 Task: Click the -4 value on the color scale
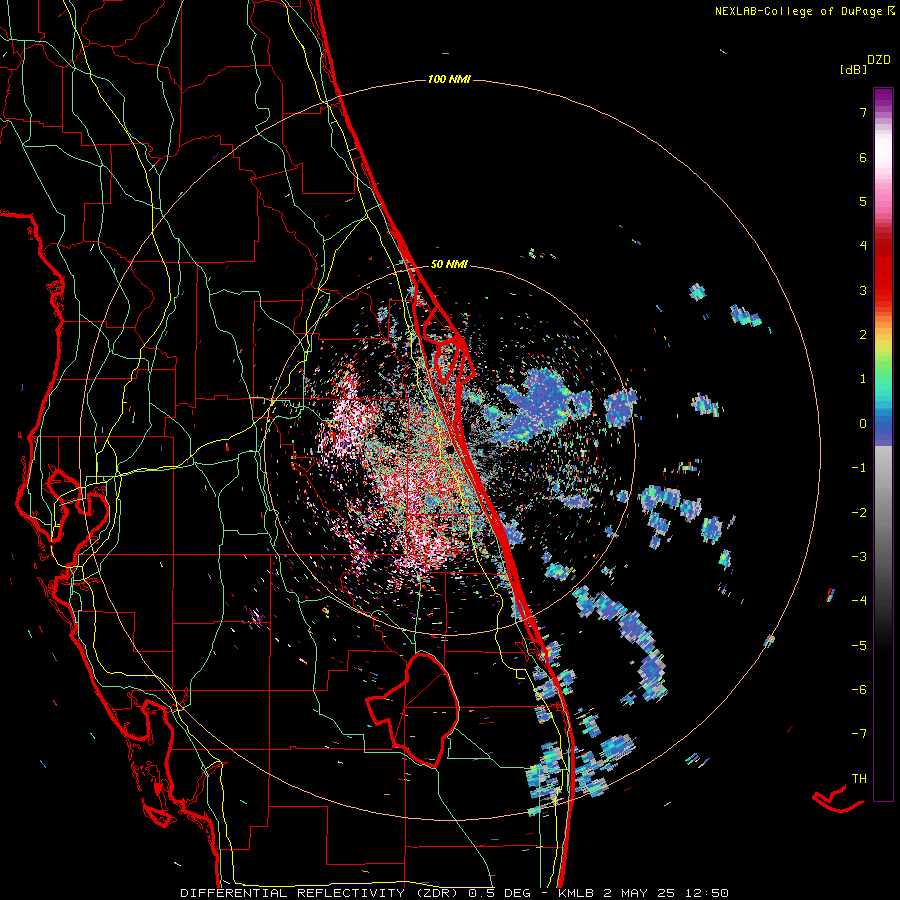(x=859, y=601)
